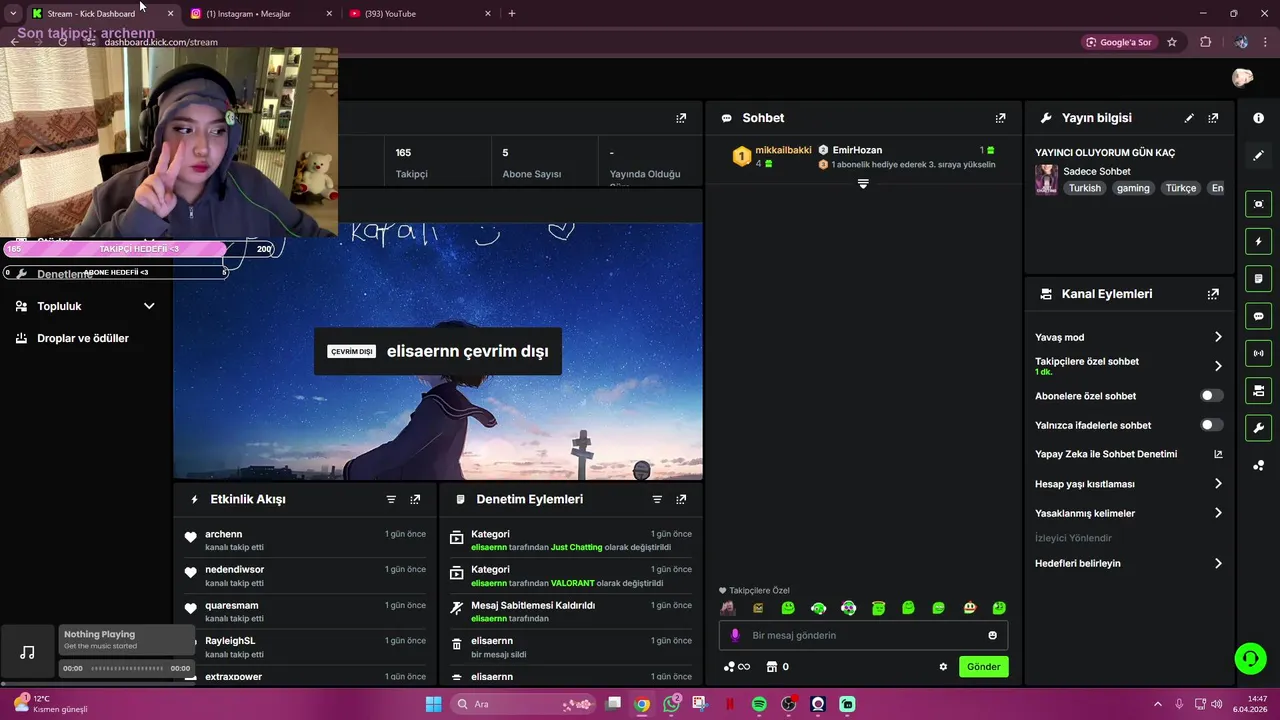Viewport: 1280px width, 720px height.
Task: Click the purple microphone icon in chat
Action: (735, 635)
